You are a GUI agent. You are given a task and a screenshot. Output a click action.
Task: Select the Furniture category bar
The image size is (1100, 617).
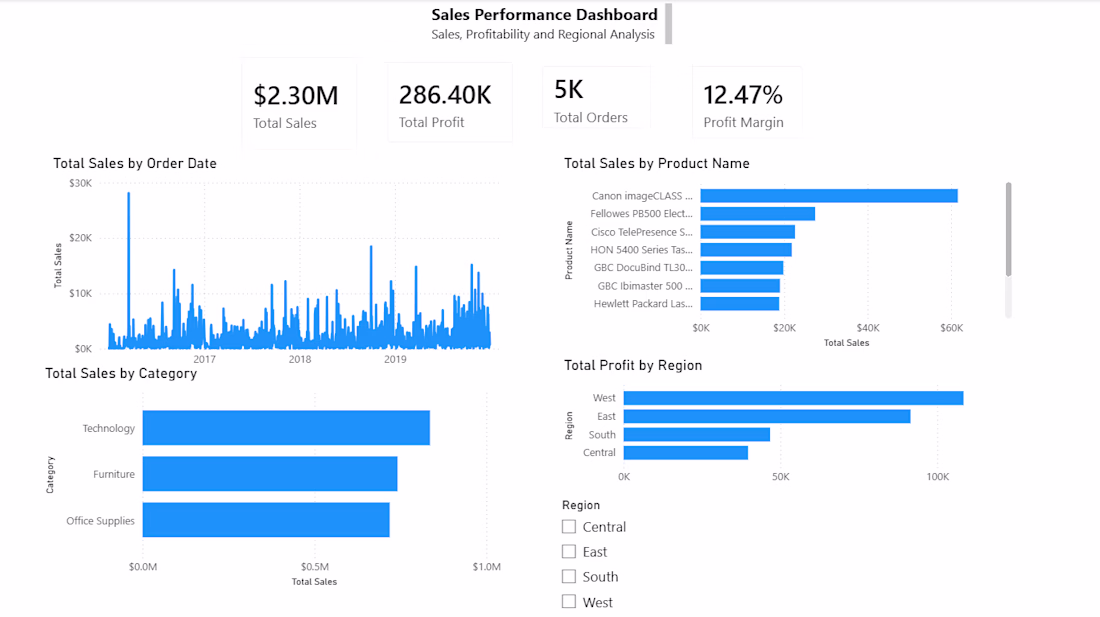(x=270, y=474)
